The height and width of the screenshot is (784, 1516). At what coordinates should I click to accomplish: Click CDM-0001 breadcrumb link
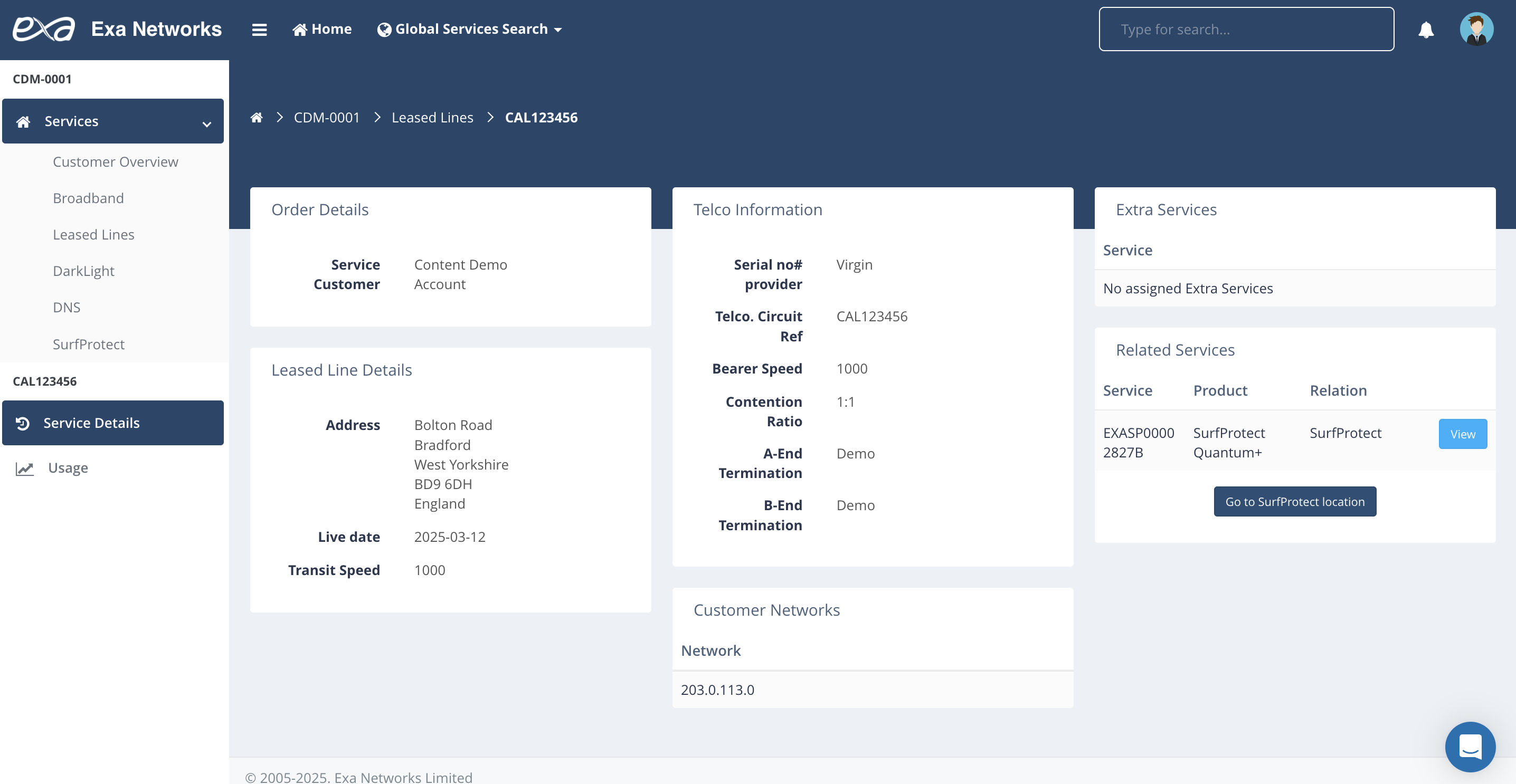coord(327,118)
